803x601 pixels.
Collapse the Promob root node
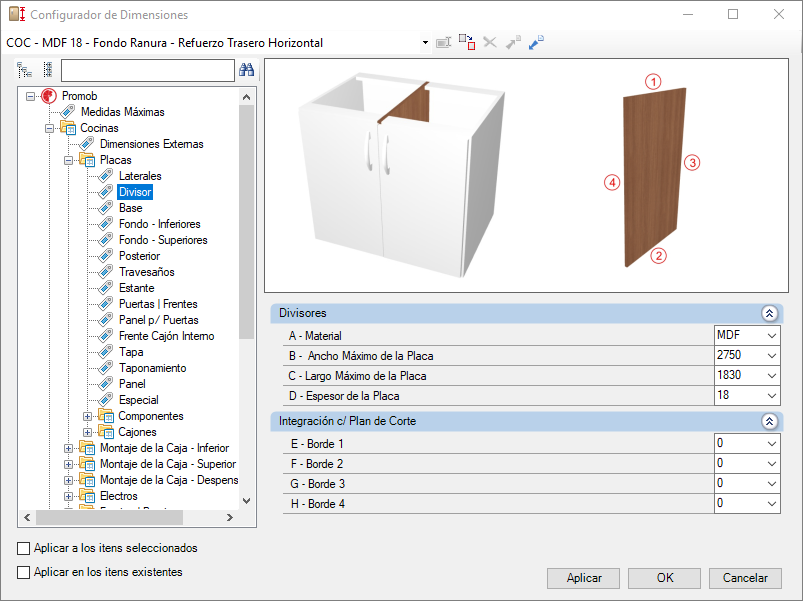tap(31, 96)
